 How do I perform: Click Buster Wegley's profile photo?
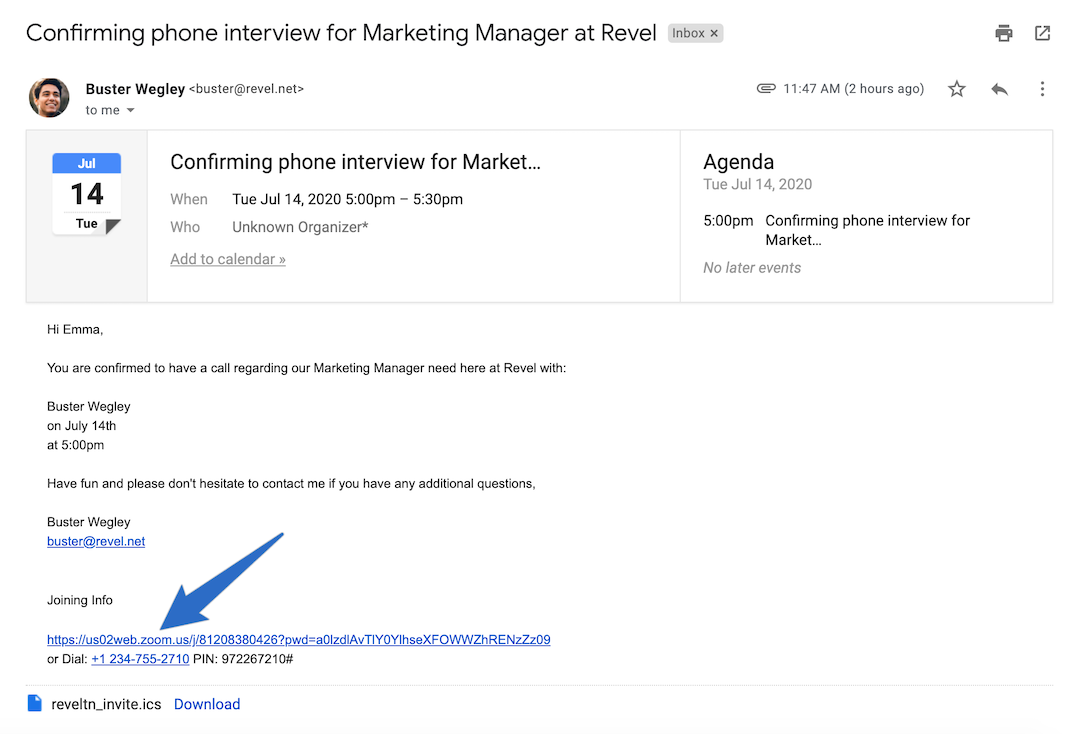coord(49,97)
